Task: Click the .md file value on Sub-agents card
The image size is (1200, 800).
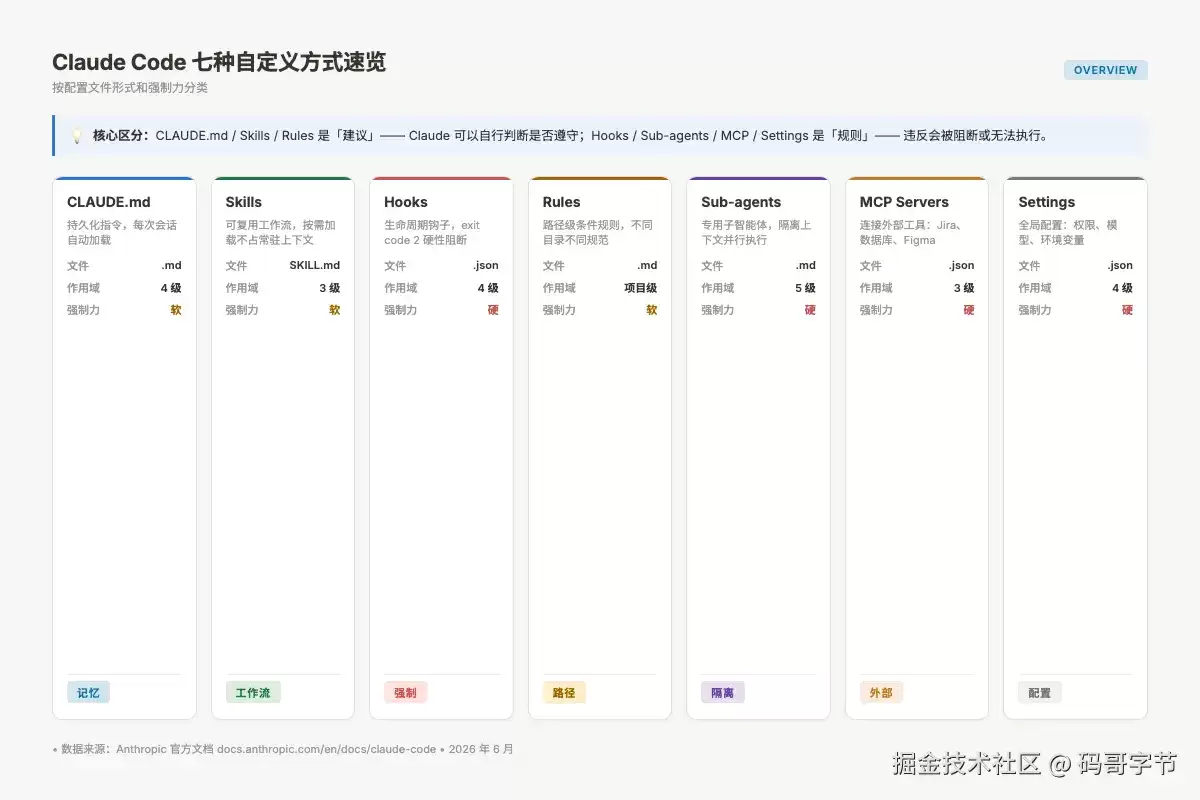Action: pos(806,266)
